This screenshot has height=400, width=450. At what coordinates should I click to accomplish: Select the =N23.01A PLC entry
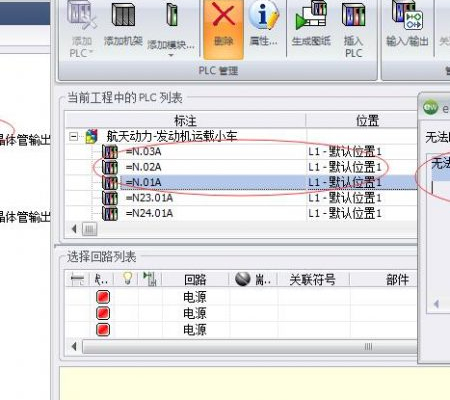pos(149,198)
